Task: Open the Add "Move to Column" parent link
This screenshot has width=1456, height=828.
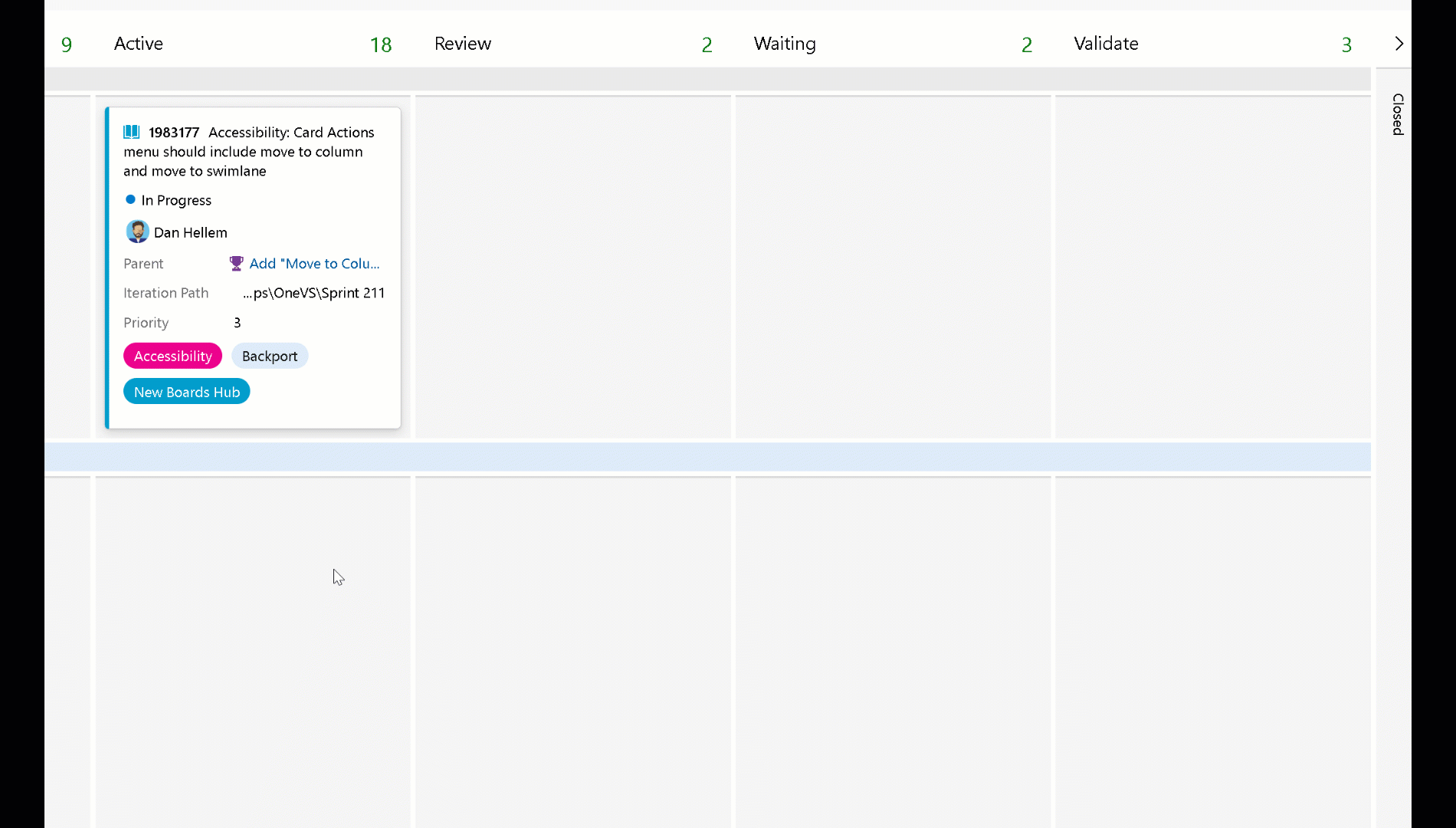Action: (x=313, y=263)
